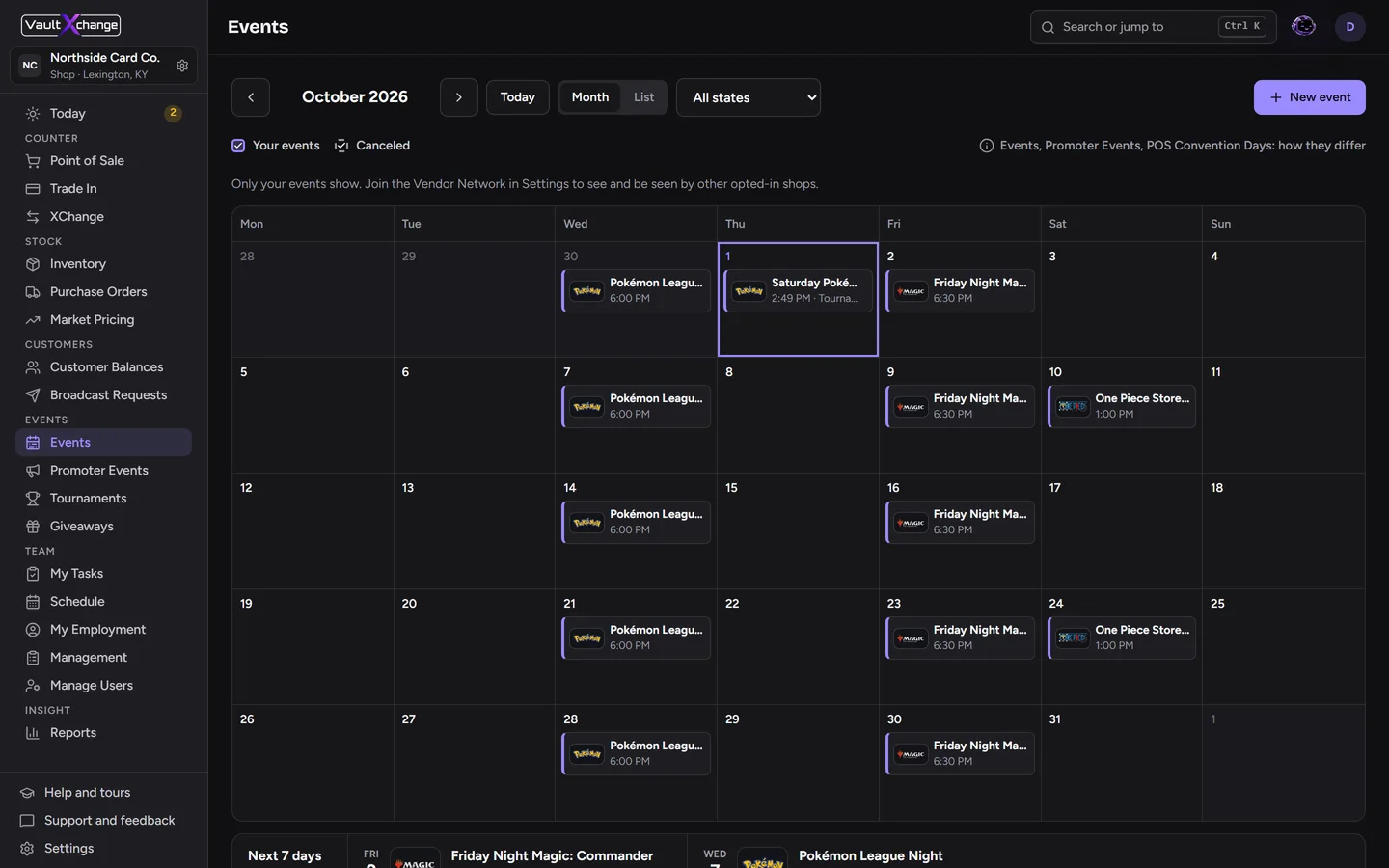Image resolution: width=1389 pixels, height=868 pixels.
Task: Open Tournaments page from sidebar
Action: [x=103, y=498]
